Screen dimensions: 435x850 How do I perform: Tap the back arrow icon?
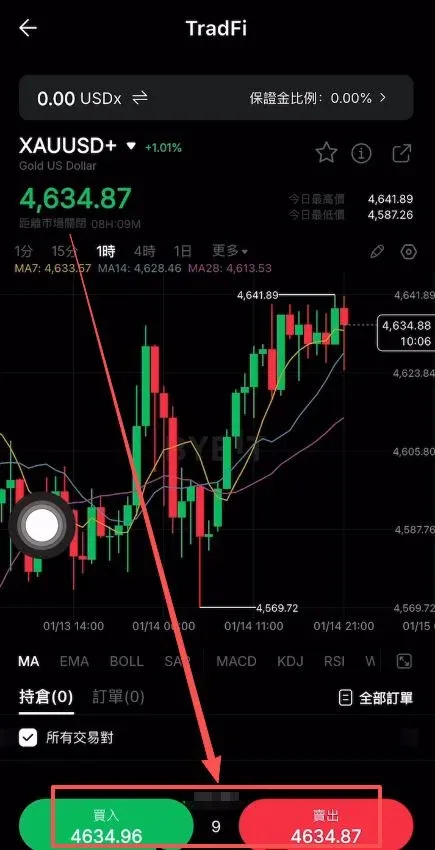click(28, 28)
